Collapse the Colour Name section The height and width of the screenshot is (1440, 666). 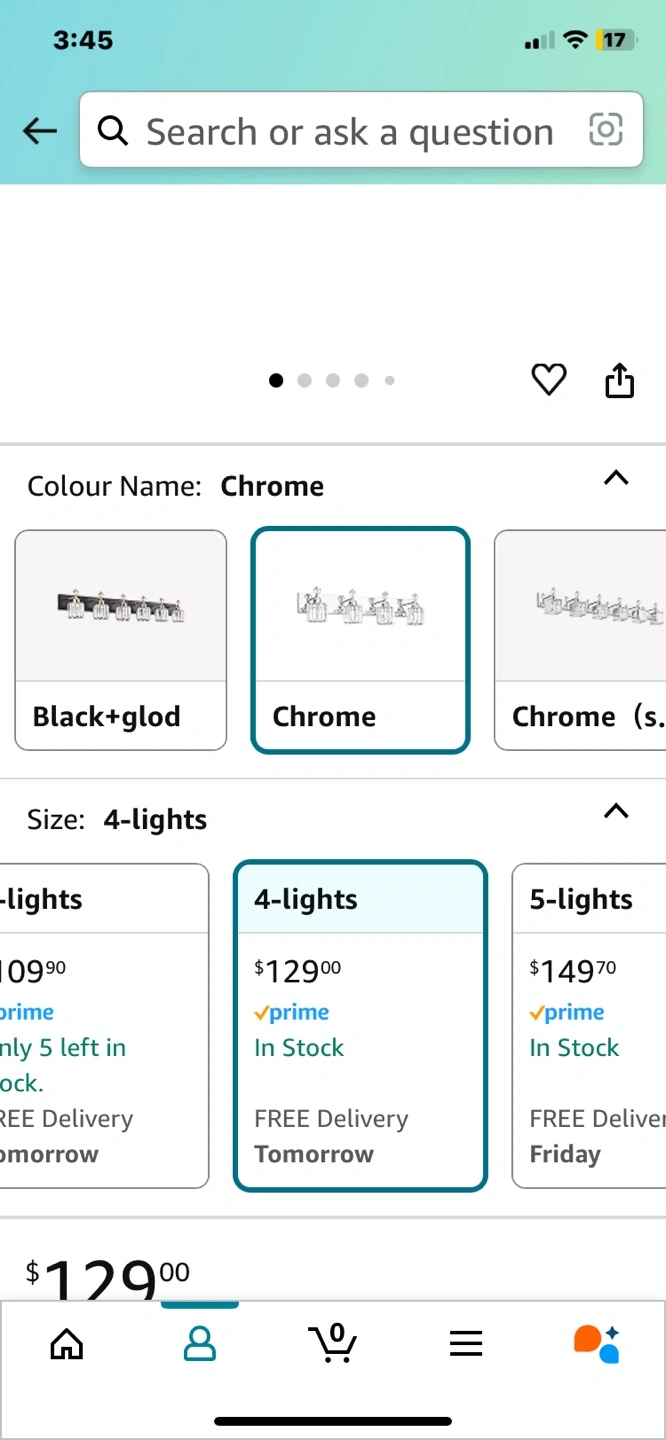tap(616, 478)
